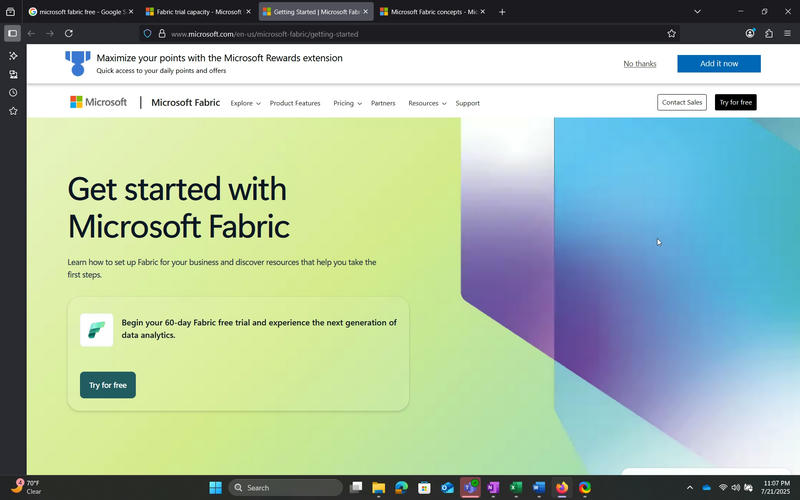Click Contact Sales button
This screenshot has height=500, width=800.
(x=682, y=103)
